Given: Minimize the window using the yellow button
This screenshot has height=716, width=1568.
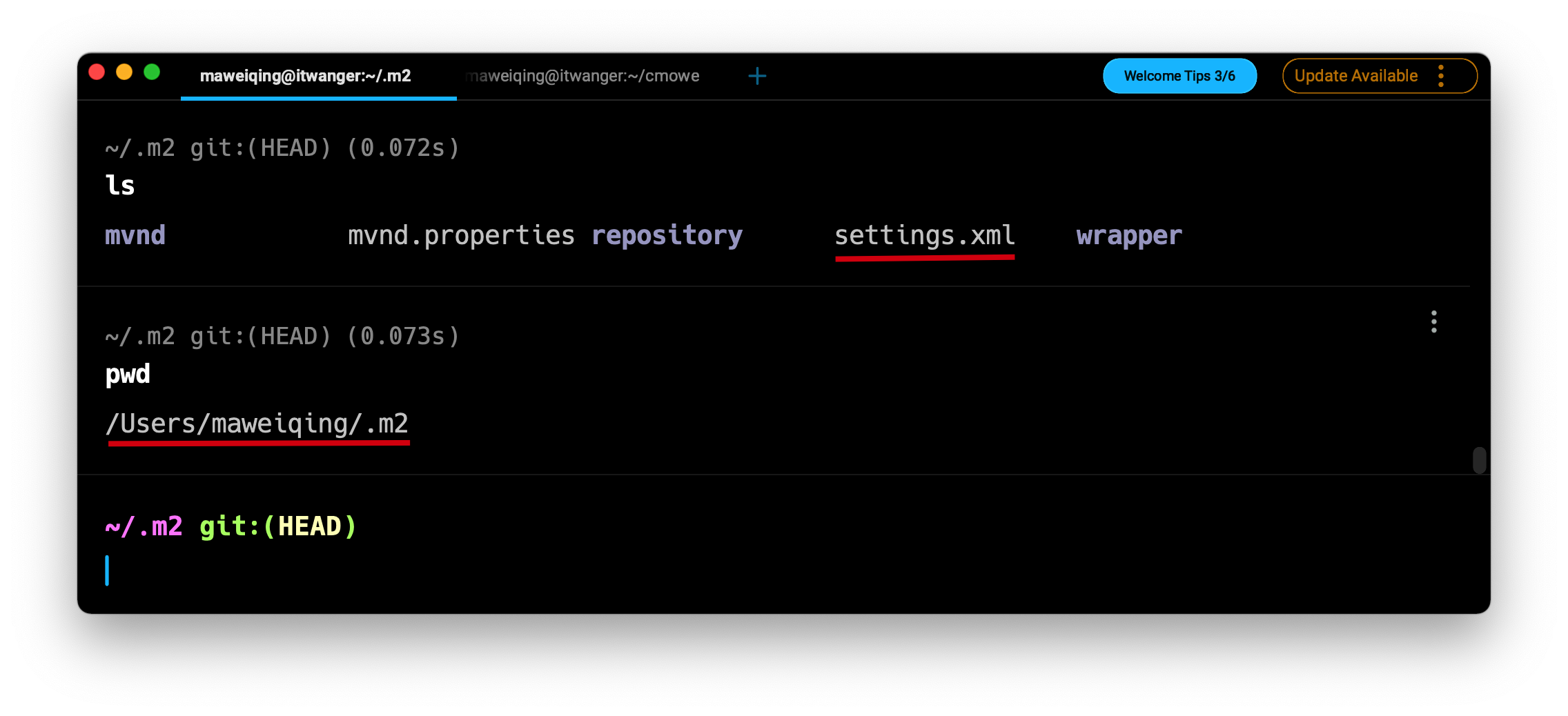Looking at the screenshot, I should point(124,72).
